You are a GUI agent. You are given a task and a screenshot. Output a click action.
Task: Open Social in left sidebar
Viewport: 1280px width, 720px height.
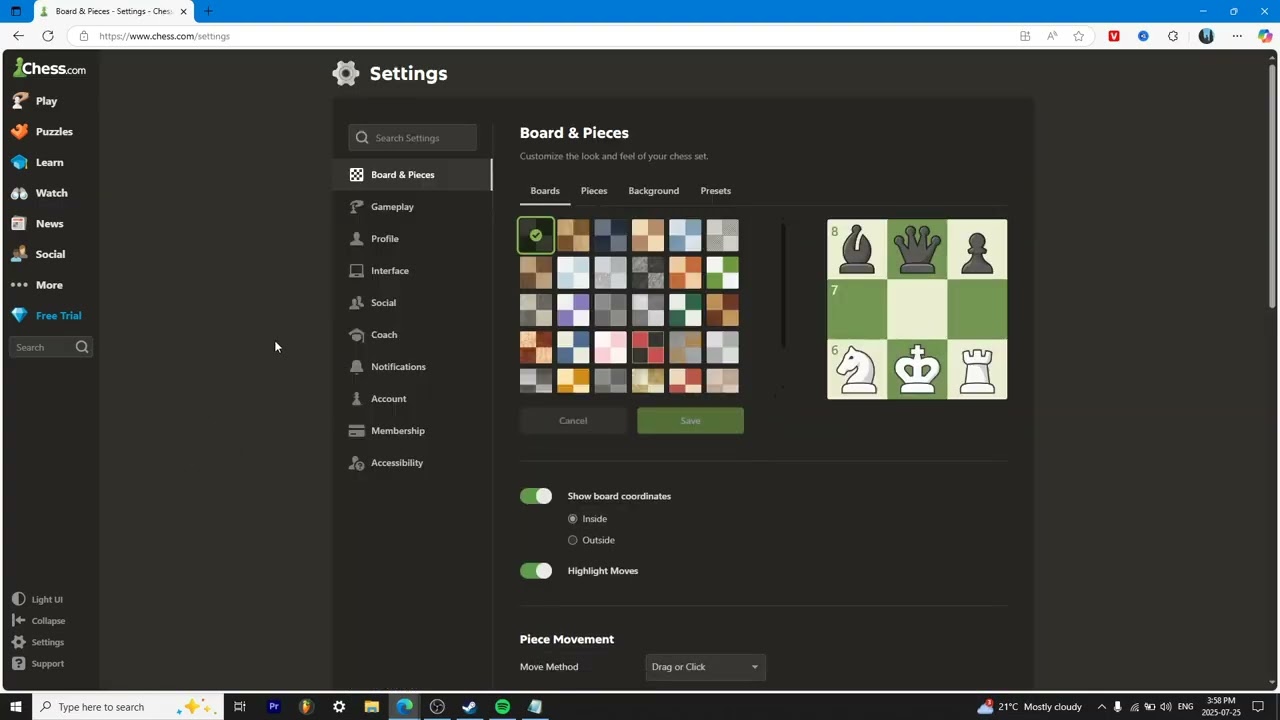coord(39,254)
